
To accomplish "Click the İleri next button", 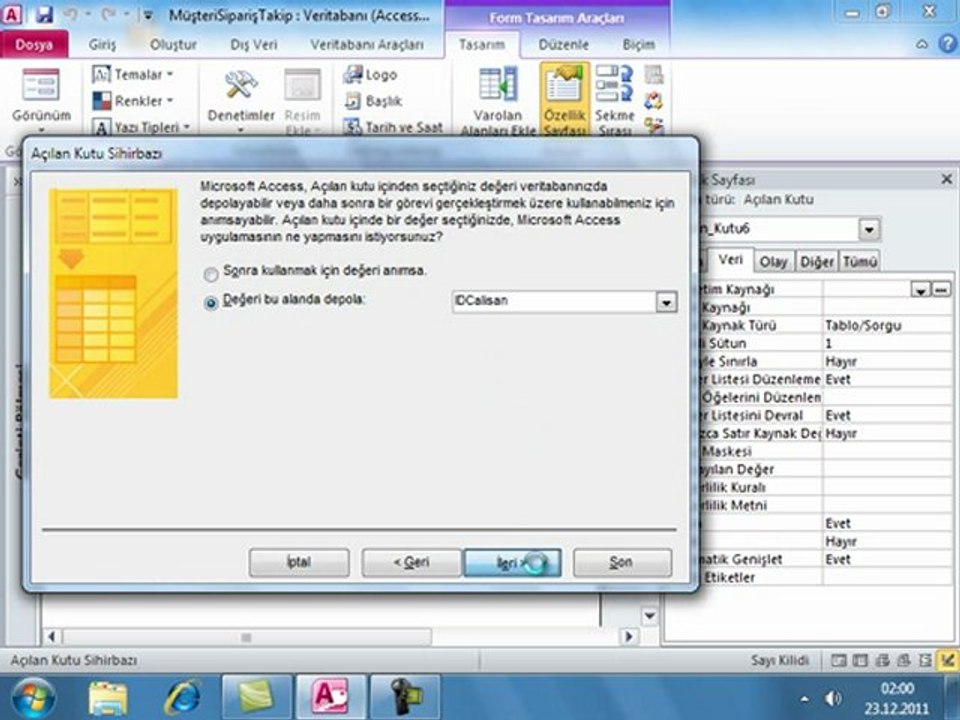I will [512, 562].
